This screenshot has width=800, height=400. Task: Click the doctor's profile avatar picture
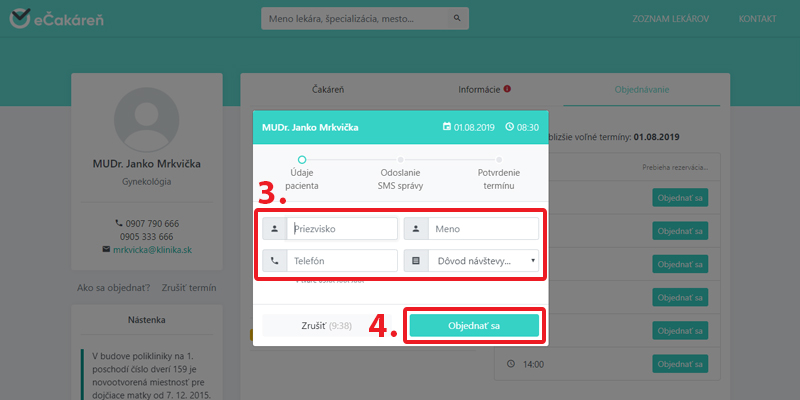[147, 120]
